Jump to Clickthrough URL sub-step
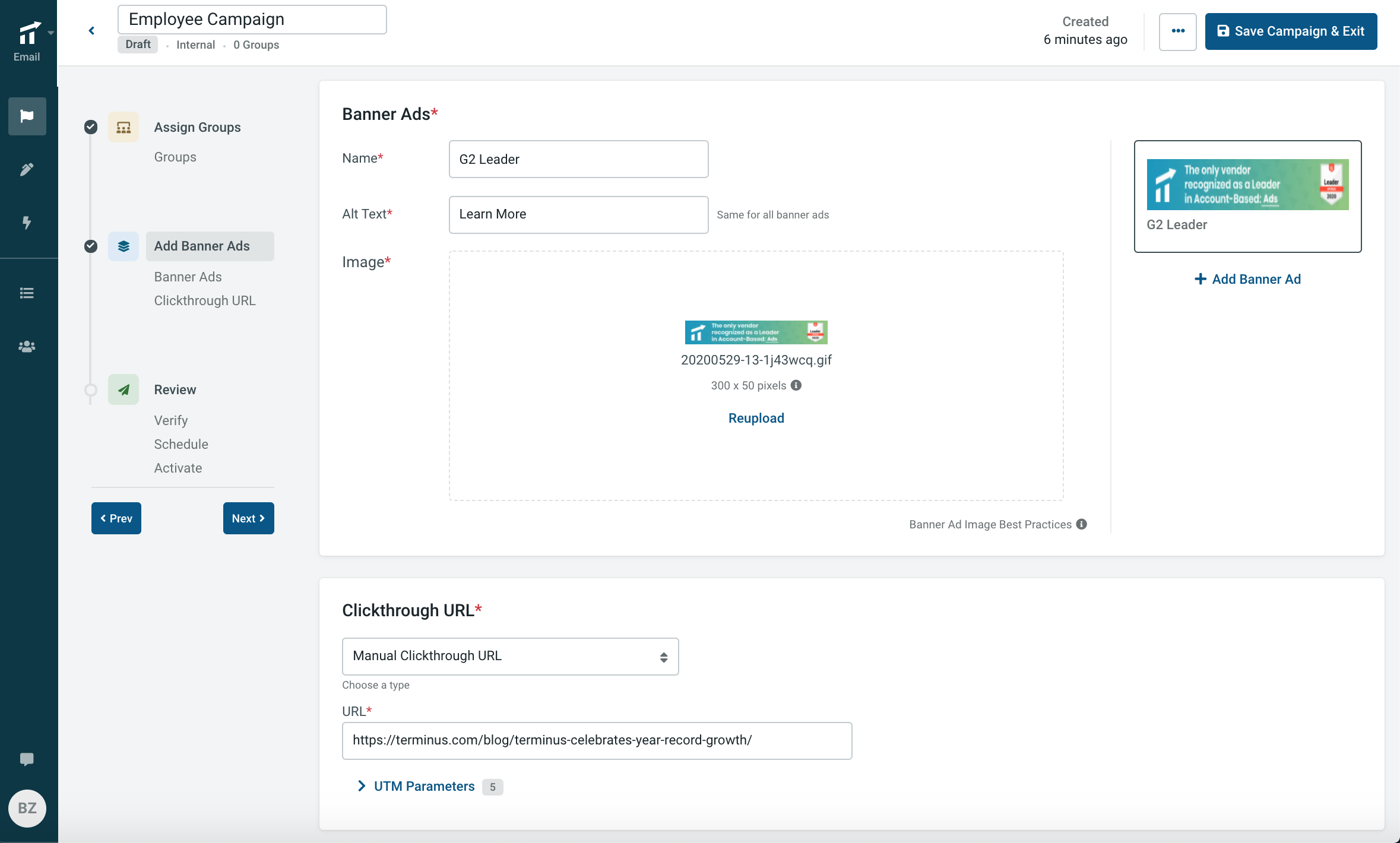The height and width of the screenshot is (843, 1400). pyautogui.click(x=205, y=300)
